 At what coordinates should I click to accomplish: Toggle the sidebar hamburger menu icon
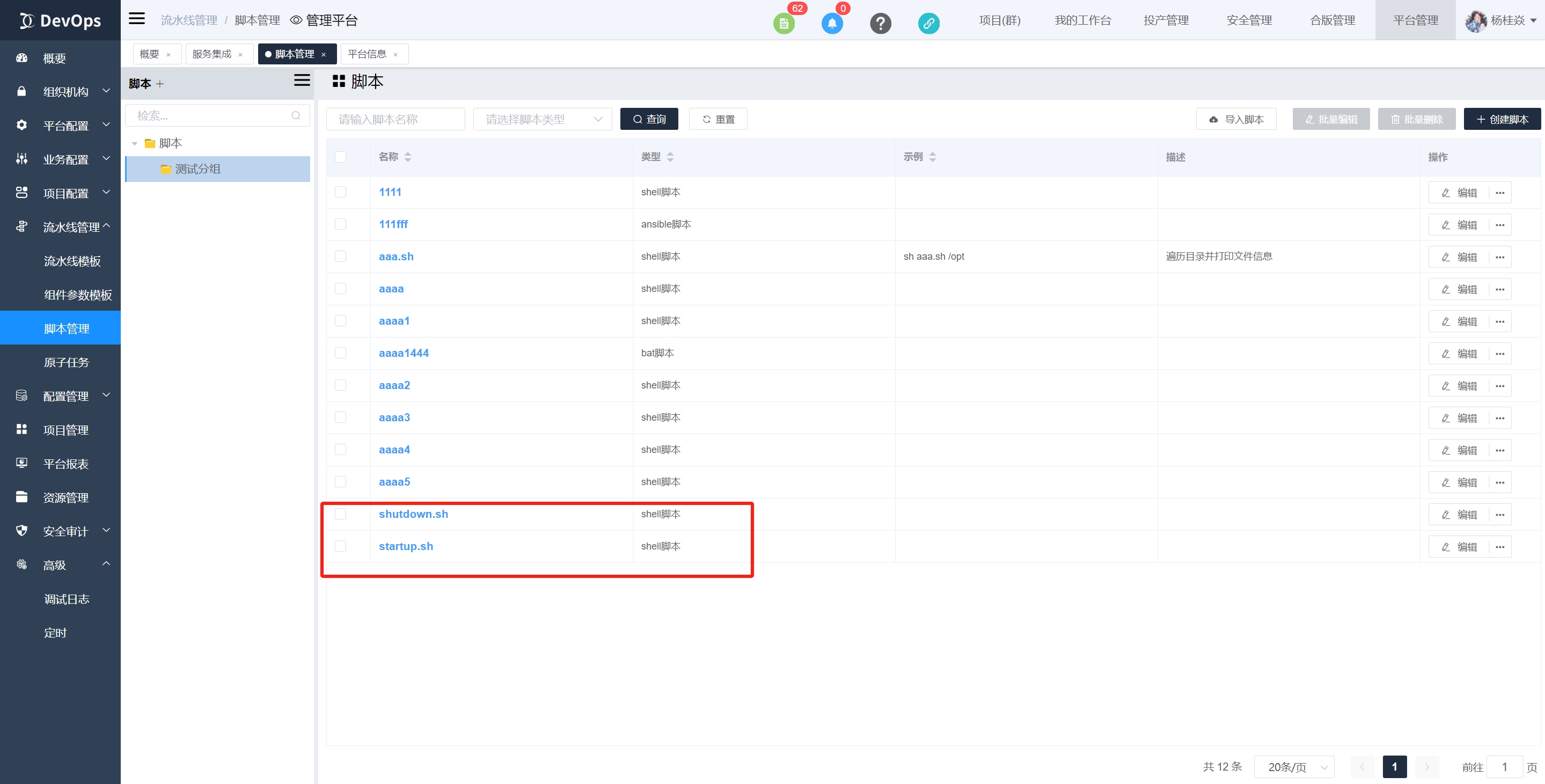coord(137,19)
